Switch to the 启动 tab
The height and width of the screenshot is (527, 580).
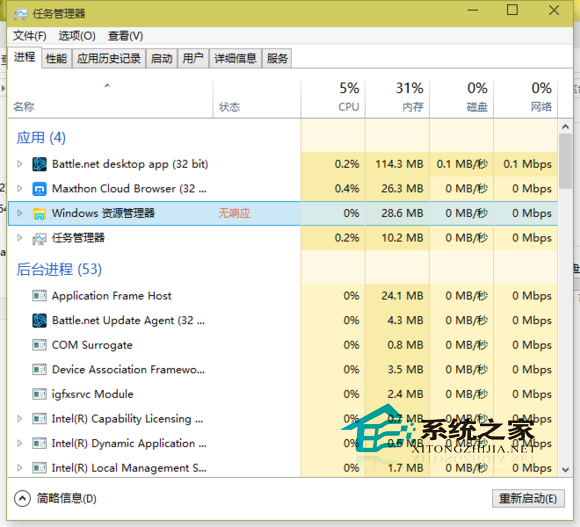[162, 58]
